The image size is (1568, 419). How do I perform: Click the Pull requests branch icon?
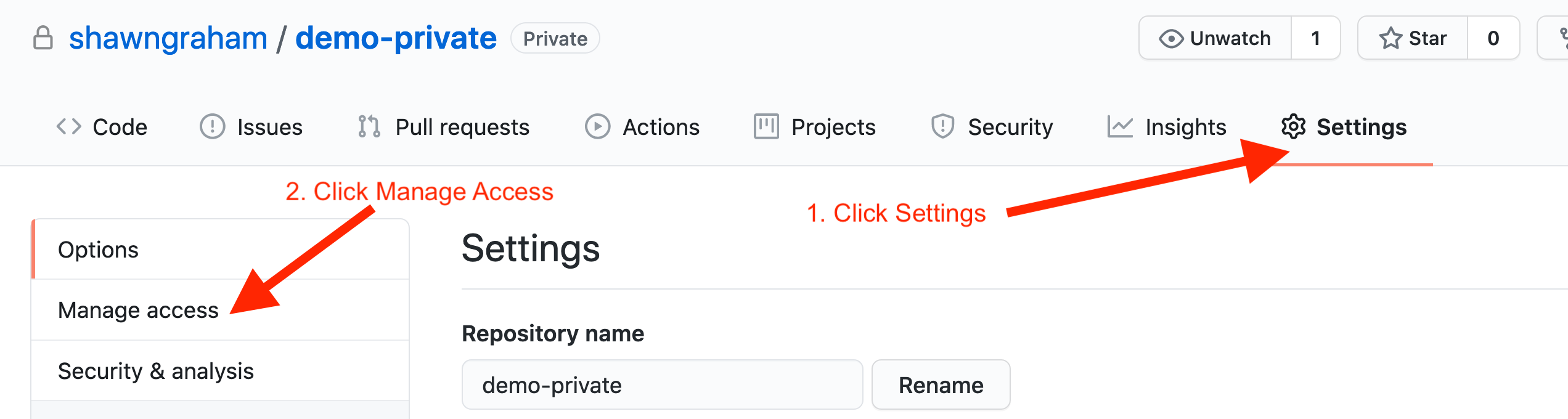click(369, 126)
